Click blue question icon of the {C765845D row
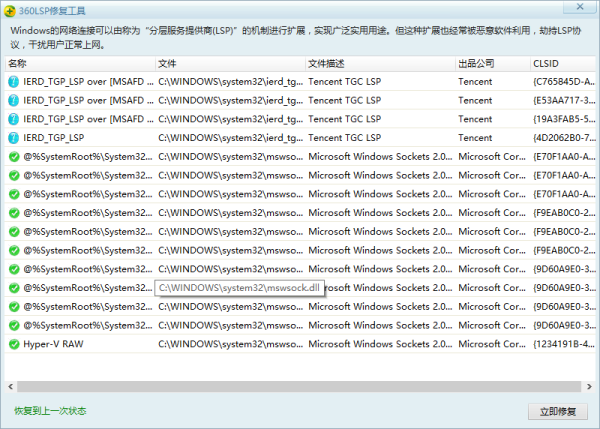Viewport: 600px width, 429px height. 14,82
